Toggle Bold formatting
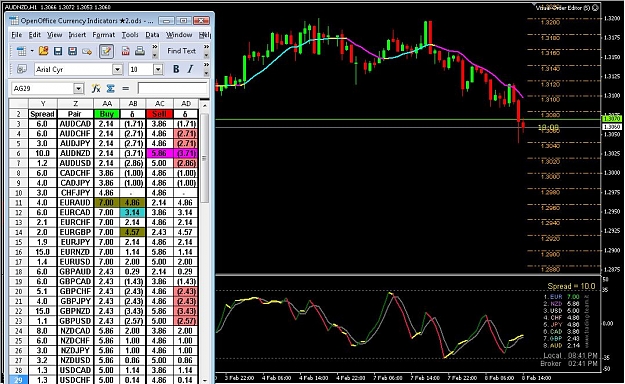This screenshot has width=625, height=384. 176,69
